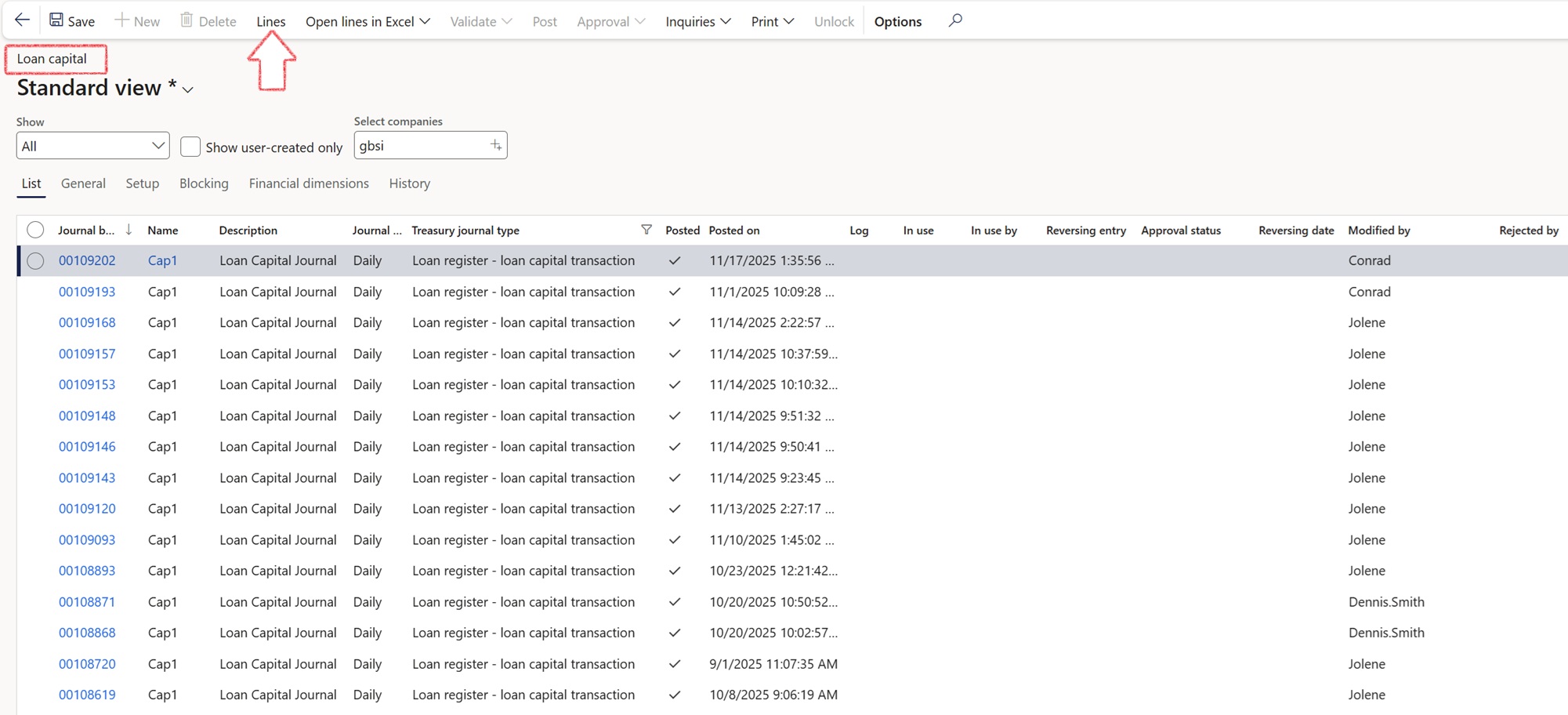Click the filter icon on Treasury journal type
Image resolution: width=1568 pixels, height=715 pixels.
click(646, 230)
